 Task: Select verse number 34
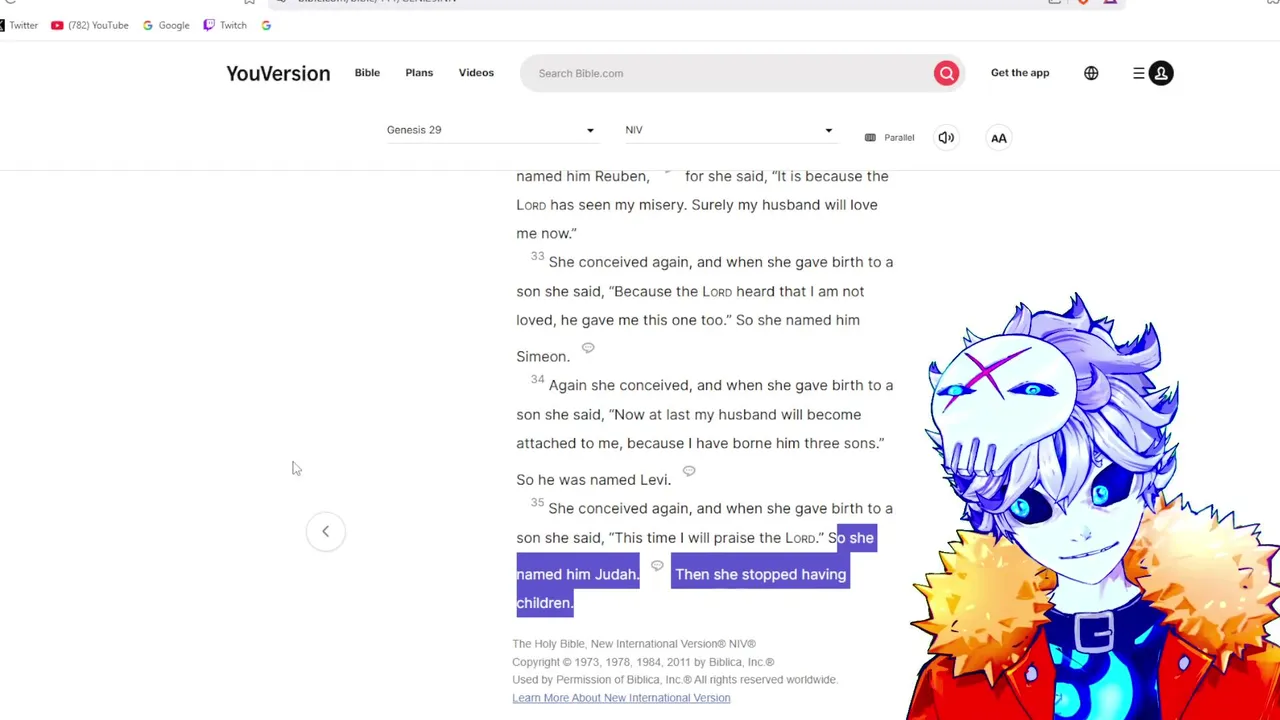(537, 380)
